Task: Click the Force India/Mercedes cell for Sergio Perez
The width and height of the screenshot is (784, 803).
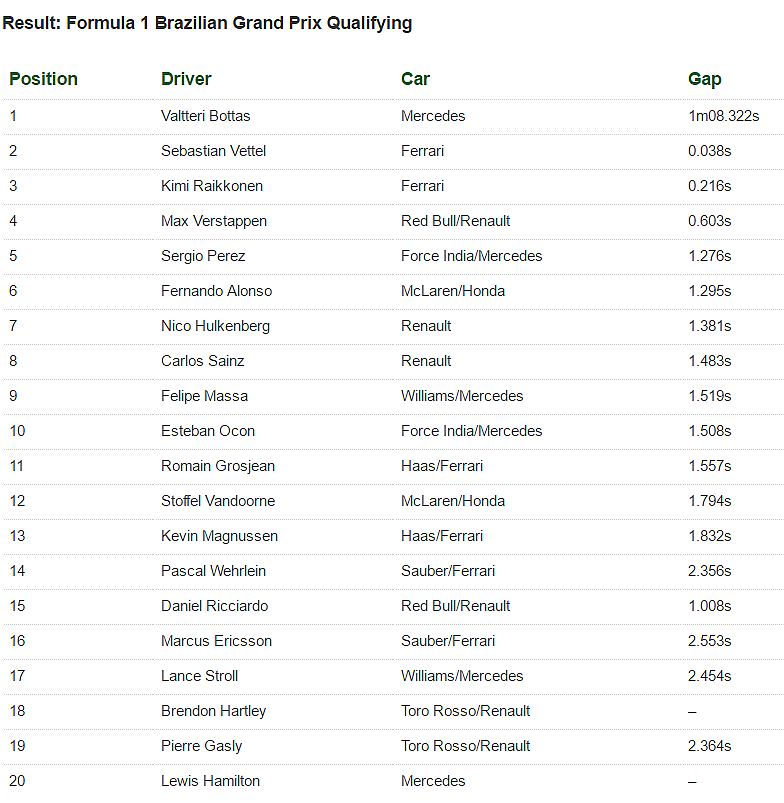Action: 471,256
